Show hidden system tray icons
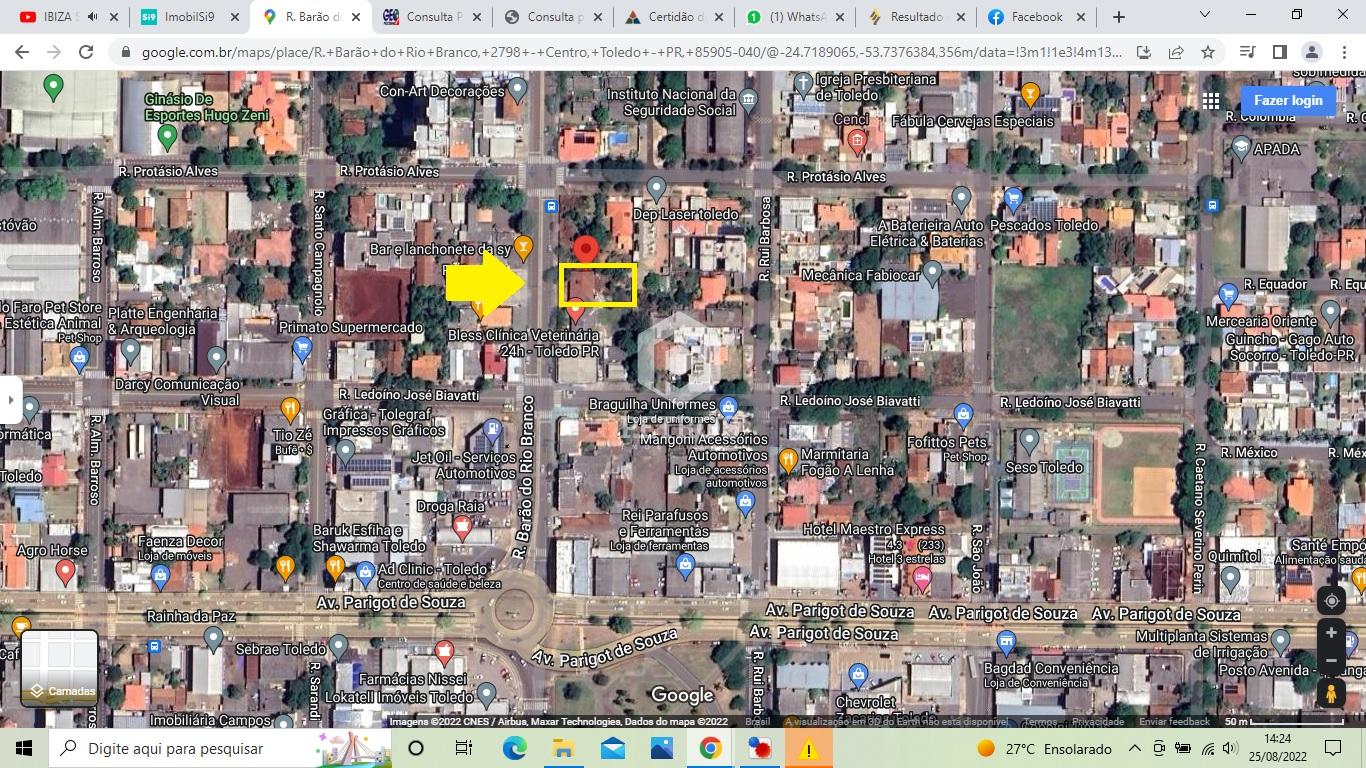 click(1135, 748)
